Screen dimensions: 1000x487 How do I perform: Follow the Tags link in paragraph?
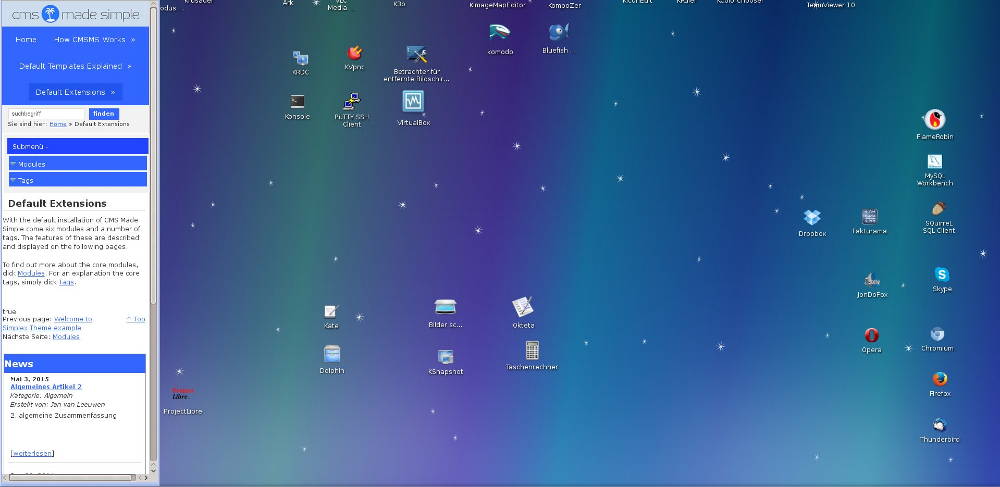click(66, 282)
